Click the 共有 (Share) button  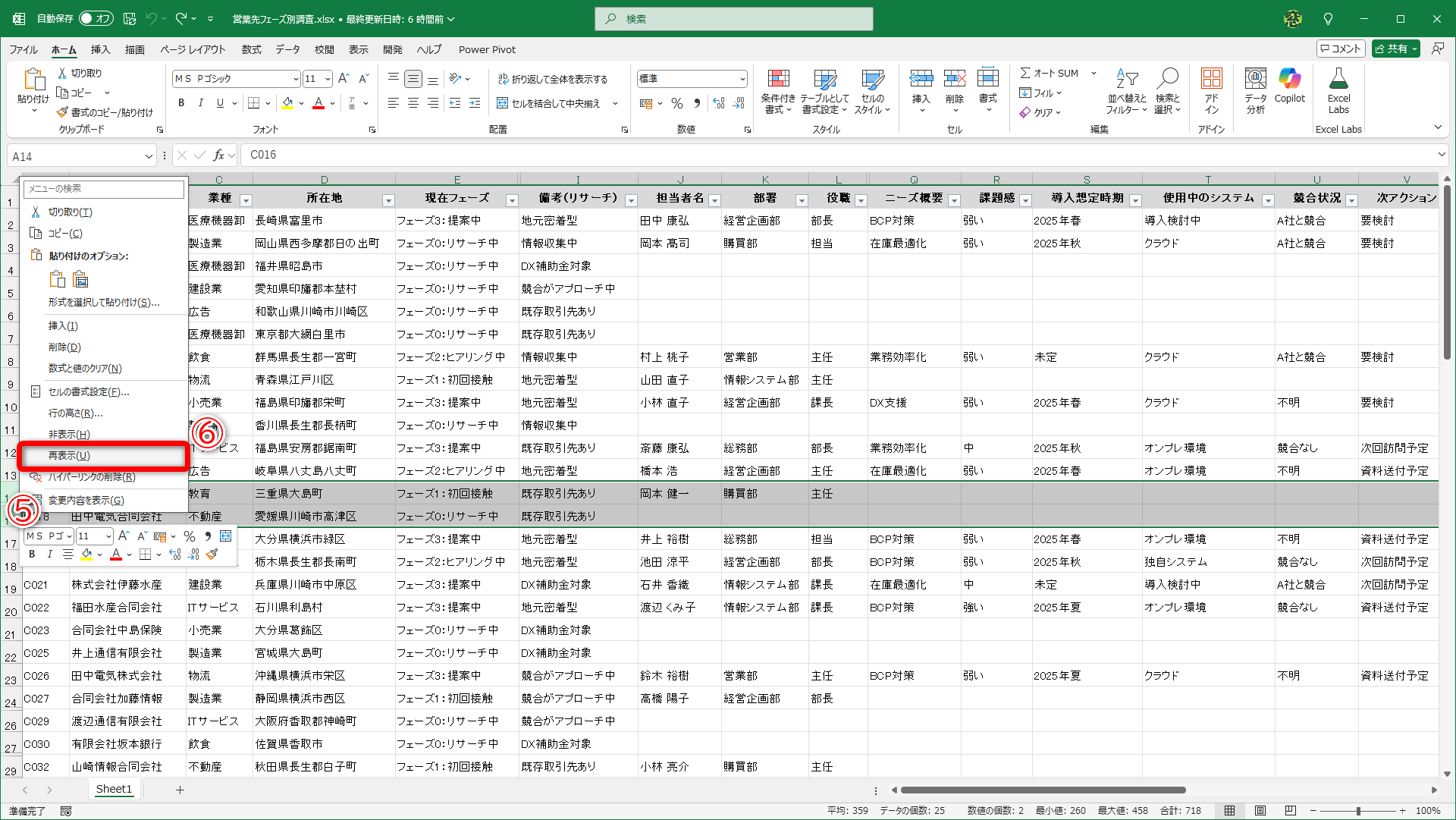1395,48
